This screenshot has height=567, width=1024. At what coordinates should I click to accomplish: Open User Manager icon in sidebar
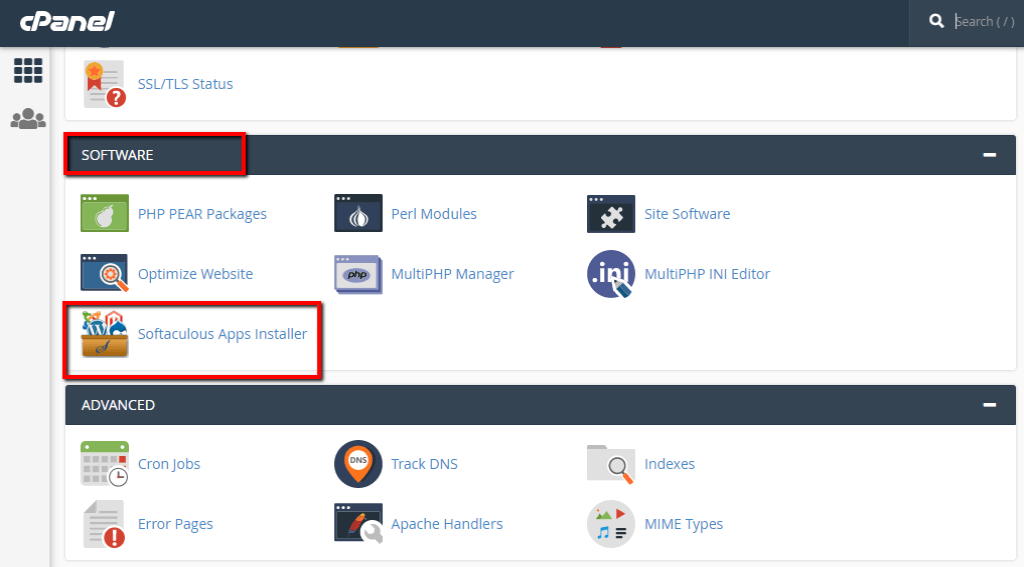[28, 119]
